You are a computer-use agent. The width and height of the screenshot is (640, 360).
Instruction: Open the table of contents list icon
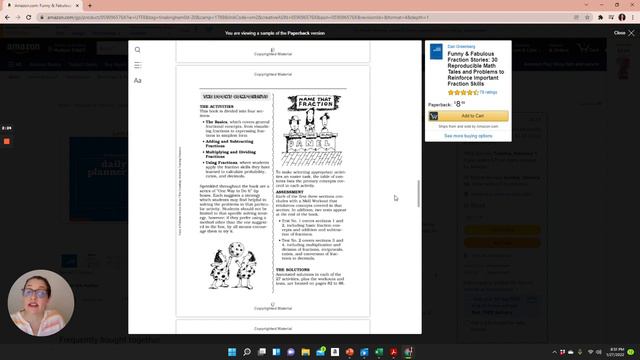(x=138, y=65)
